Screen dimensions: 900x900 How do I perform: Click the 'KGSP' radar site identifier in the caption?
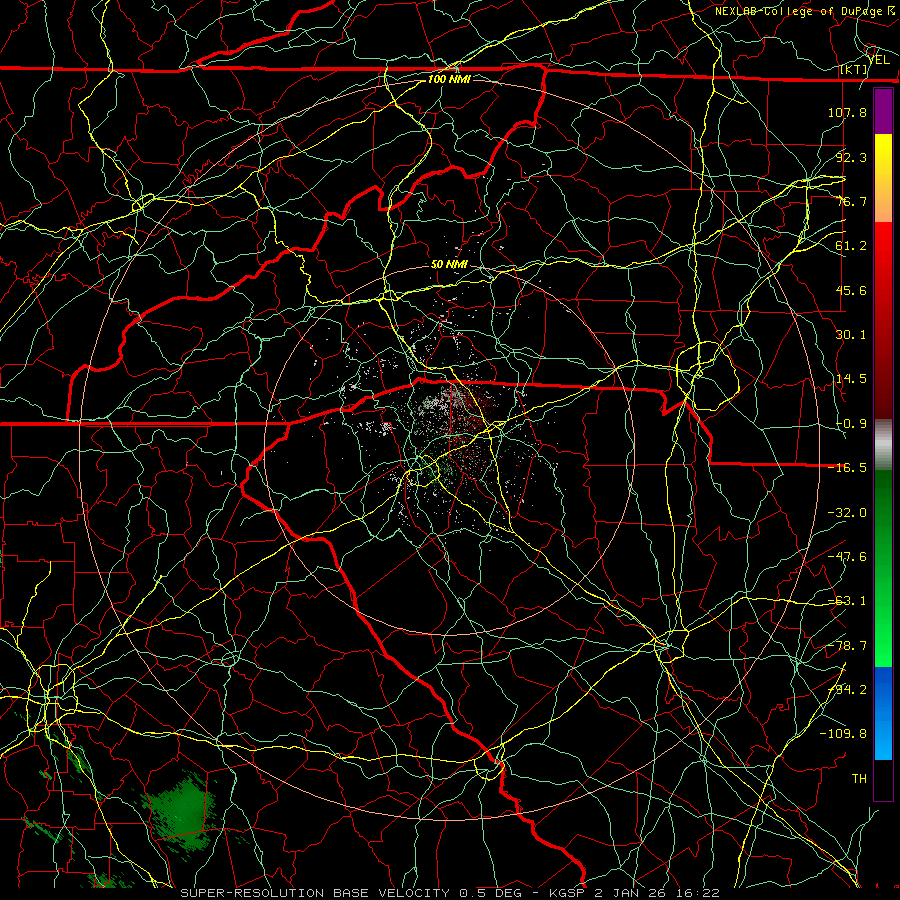[568, 893]
